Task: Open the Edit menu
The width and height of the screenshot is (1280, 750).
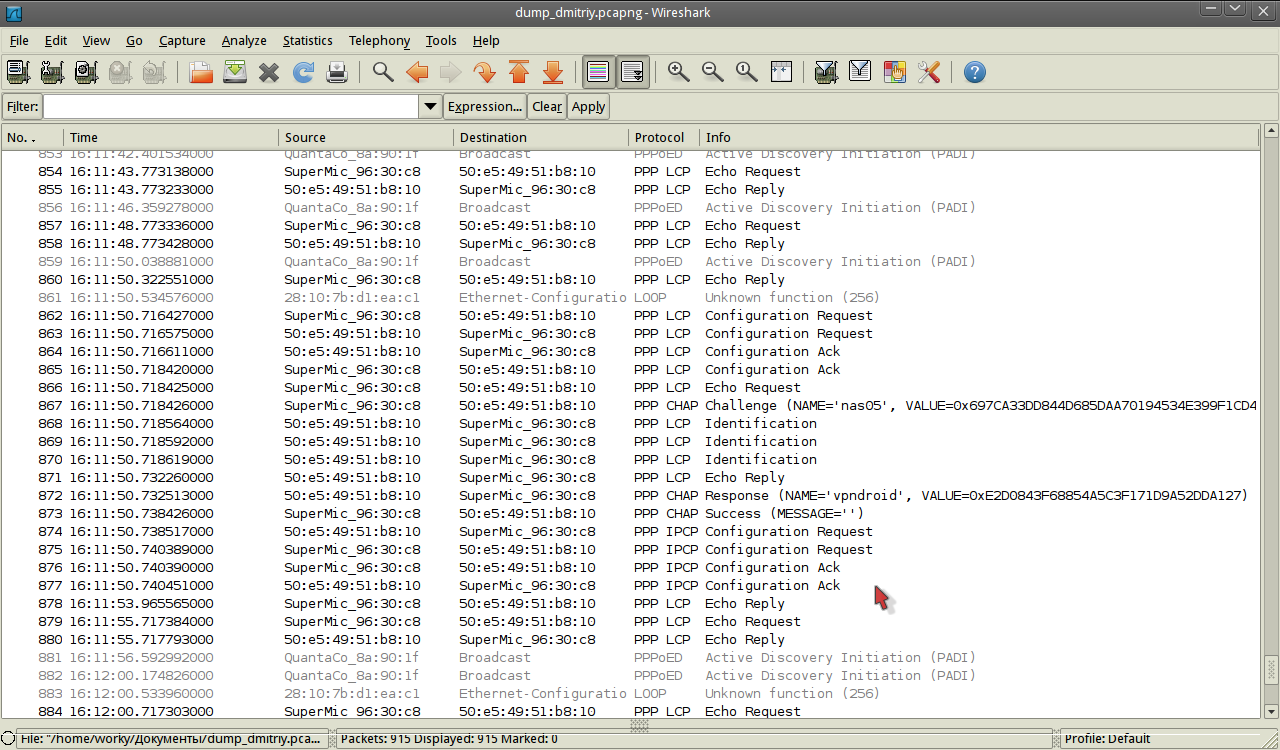Action: [56, 40]
